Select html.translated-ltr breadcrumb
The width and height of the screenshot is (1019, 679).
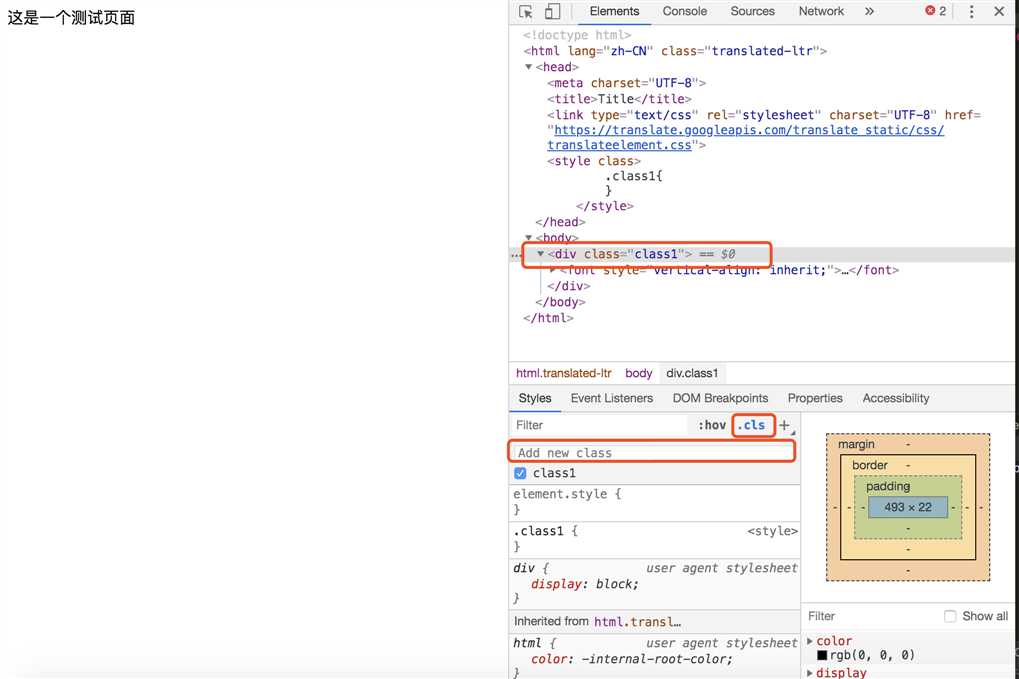pos(563,373)
